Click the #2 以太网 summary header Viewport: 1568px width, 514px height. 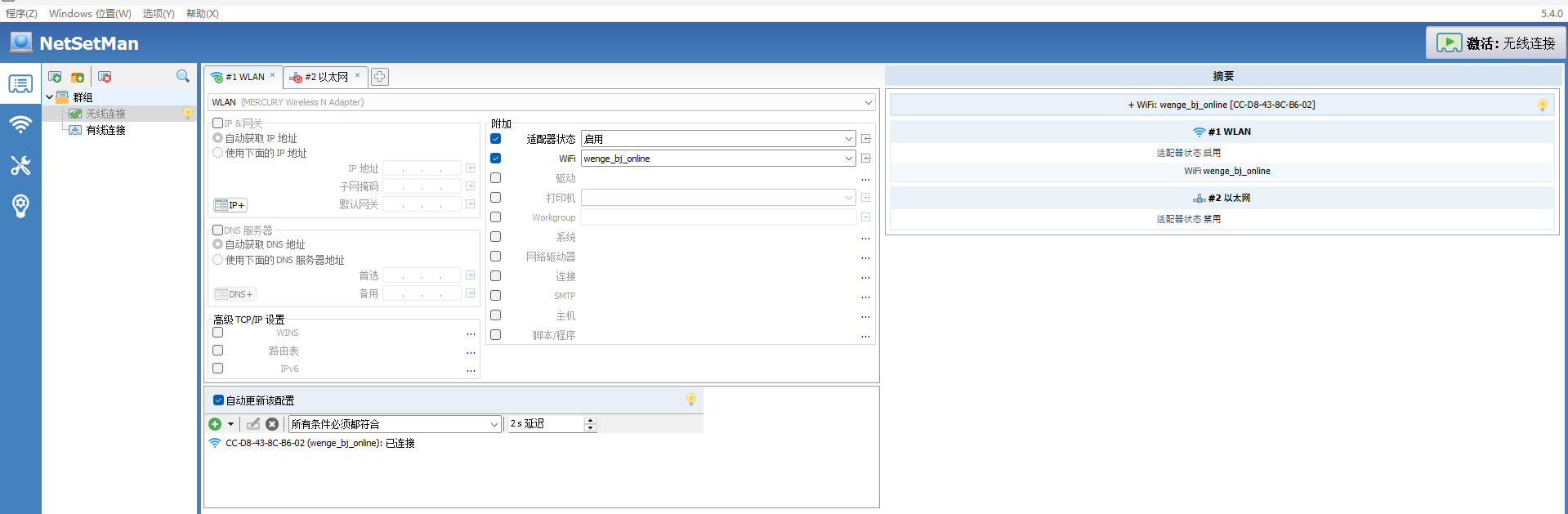point(1222,198)
